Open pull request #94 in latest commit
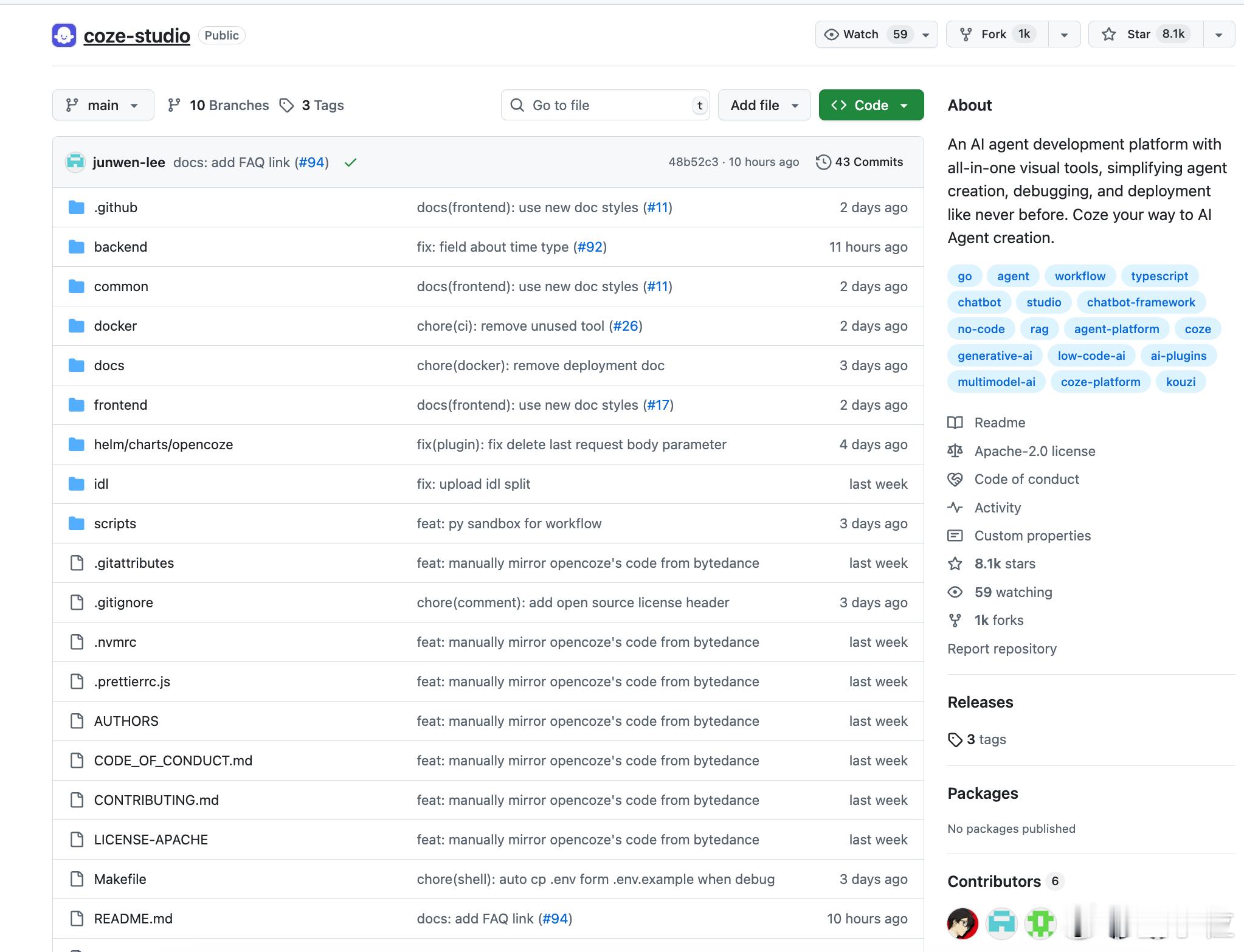The height and width of the screenshot is (952, 1244). (311, 162)
